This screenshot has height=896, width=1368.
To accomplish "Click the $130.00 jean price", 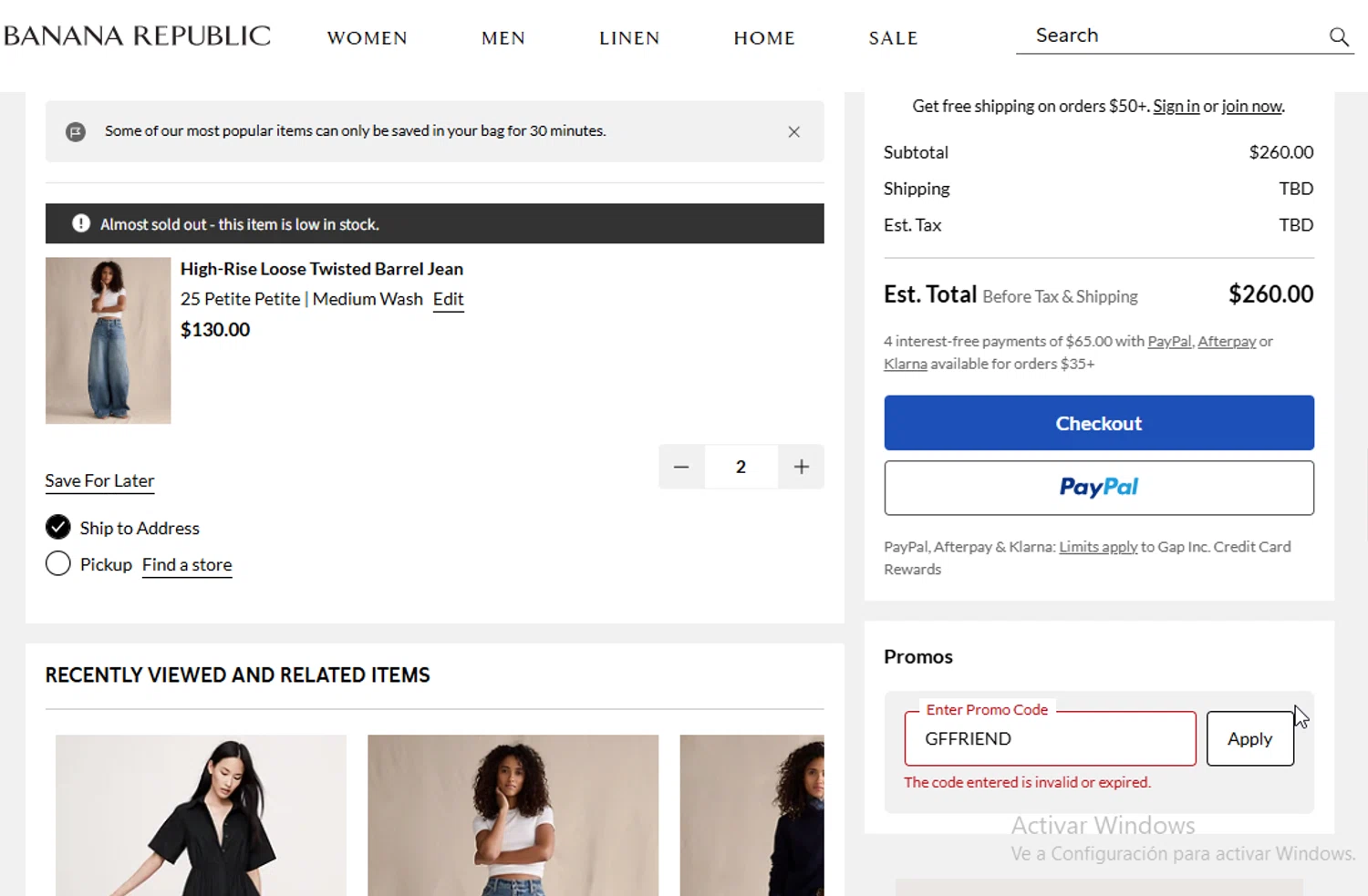I will [x=215, y=329].
